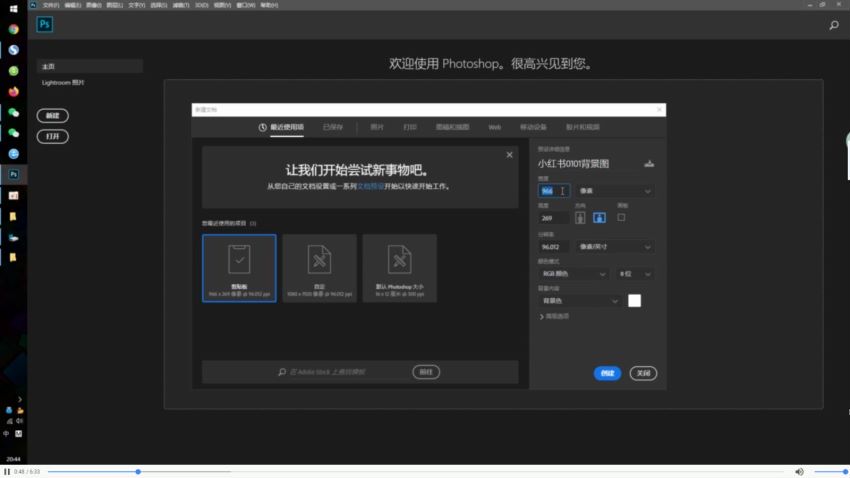The height and width of the screenshot is (478, 850).
Task: Adjust the player volume slider
Action: 830,471
